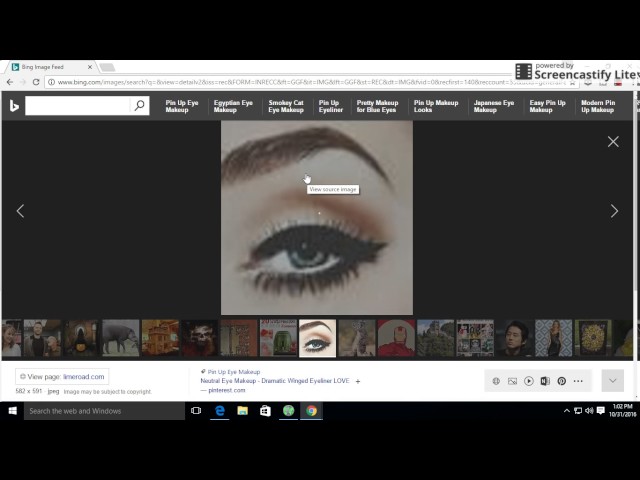The width and height of the screenshot is (640, 480).
Task: Click the browser back arrow
Action: coord(10,82)
